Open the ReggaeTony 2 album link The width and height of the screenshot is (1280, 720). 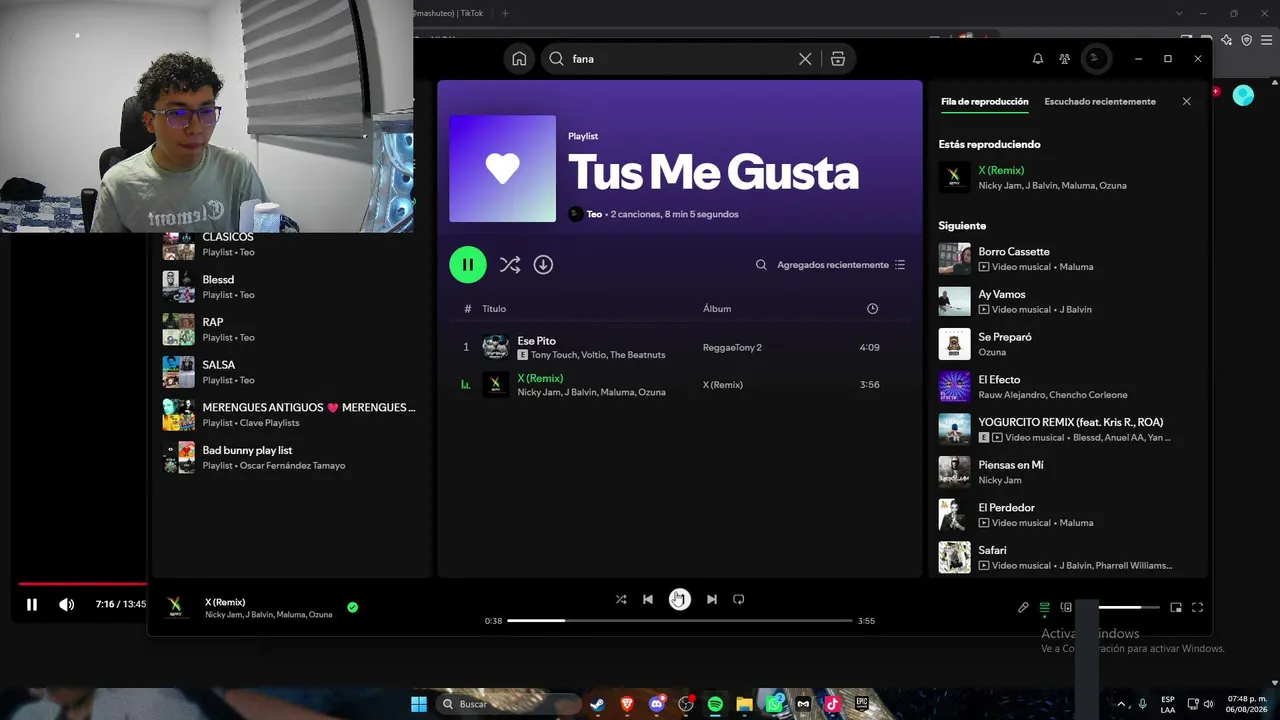tap(732, 348)
